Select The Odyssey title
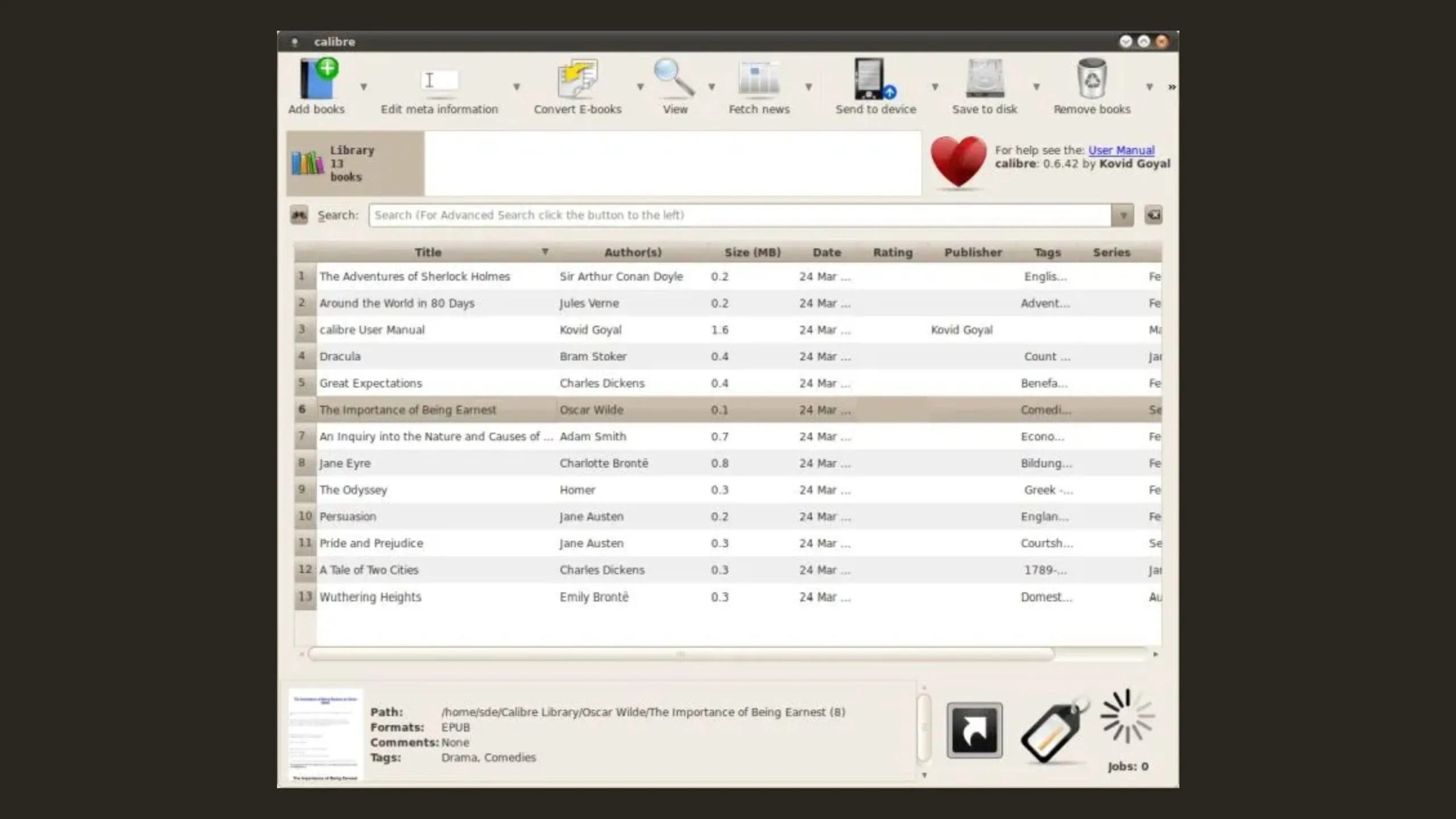The image size is (1456, 819). (x=353, y=490)
